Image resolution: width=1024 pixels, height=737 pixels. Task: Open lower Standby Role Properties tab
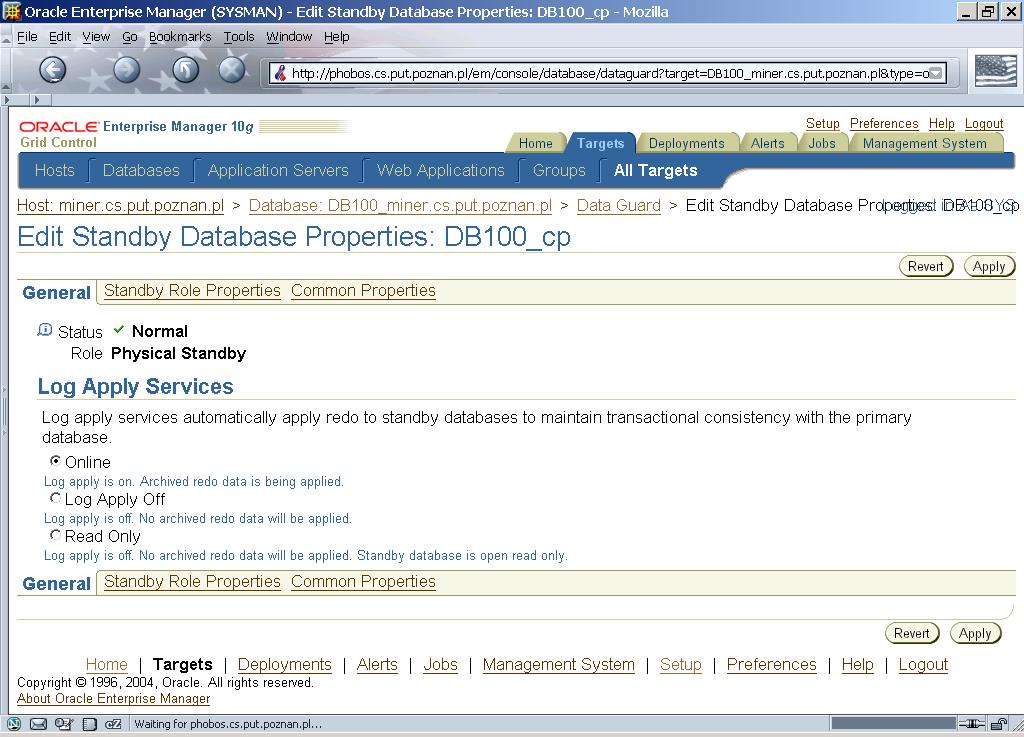tap(192, 582)
